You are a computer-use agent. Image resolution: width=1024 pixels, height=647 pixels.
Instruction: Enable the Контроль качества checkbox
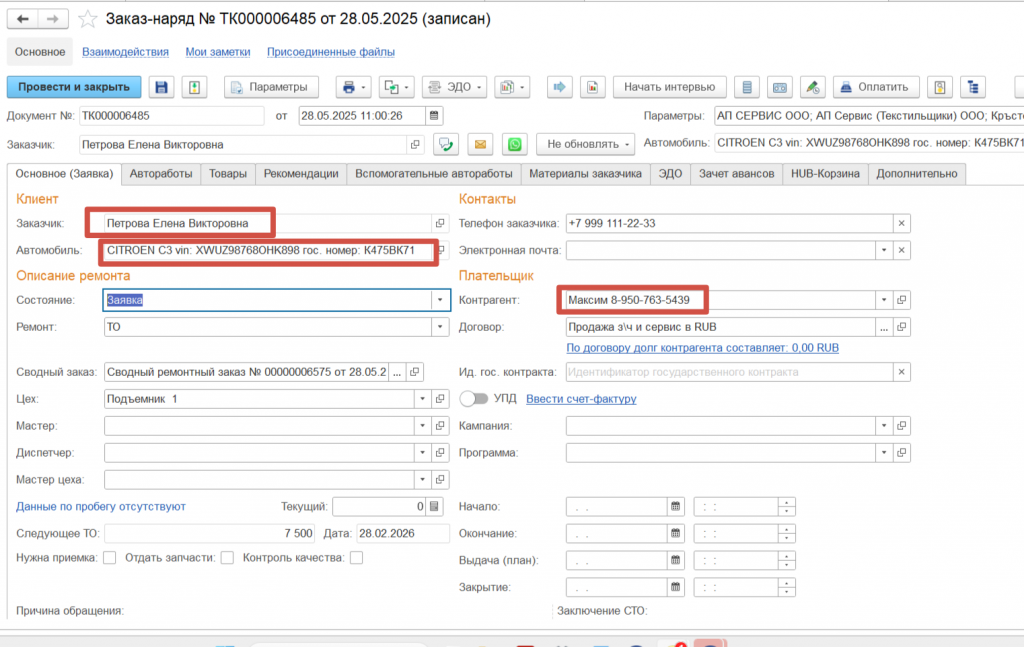pyautogui.click(x=356, y=558)
